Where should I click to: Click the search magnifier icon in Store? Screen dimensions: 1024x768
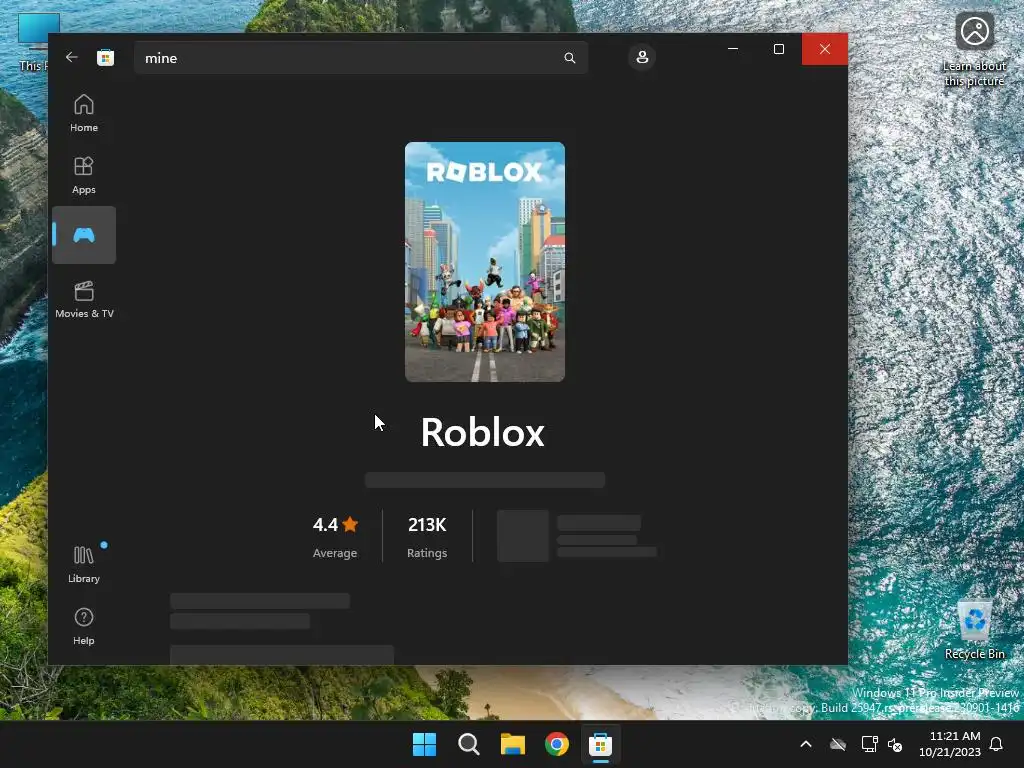coord(569,58)
